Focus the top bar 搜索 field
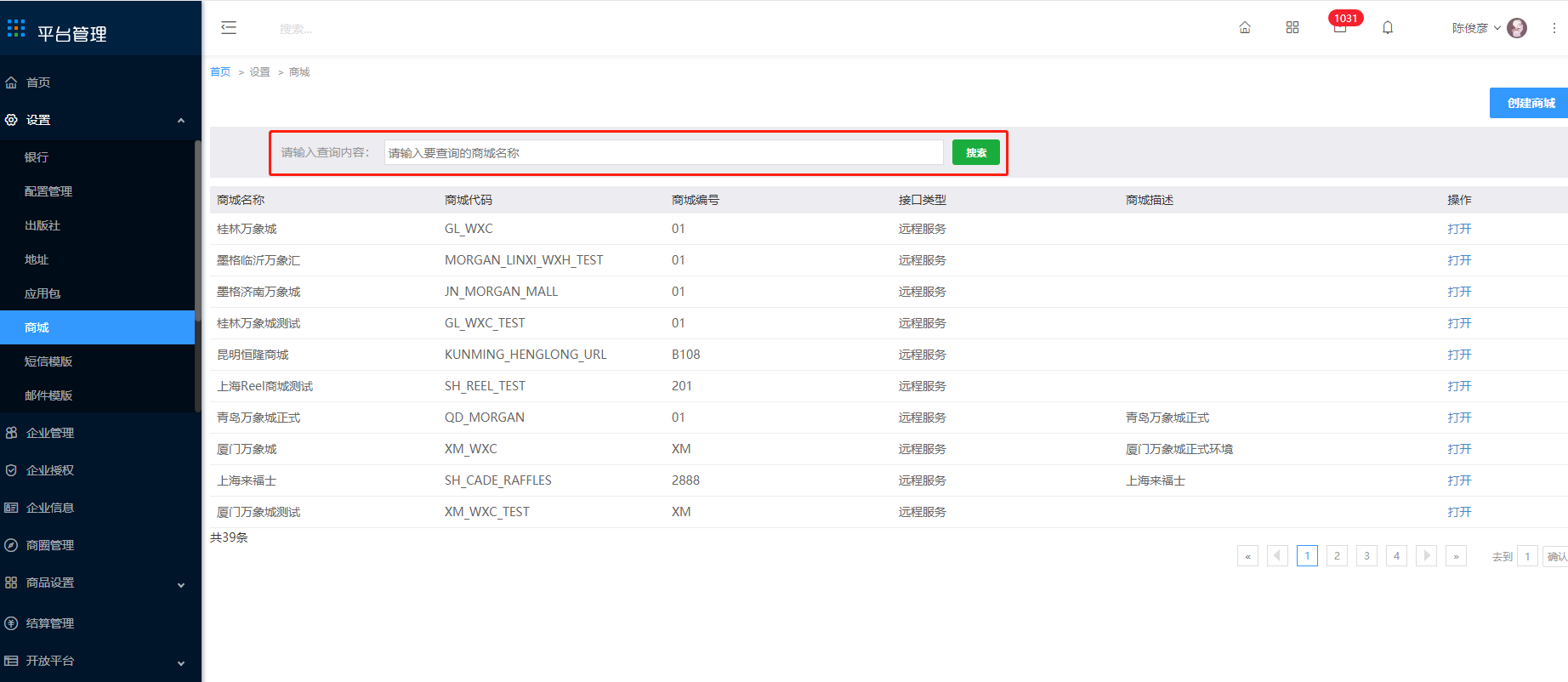This screenshot has height=682, width=1568. [295, 29]
